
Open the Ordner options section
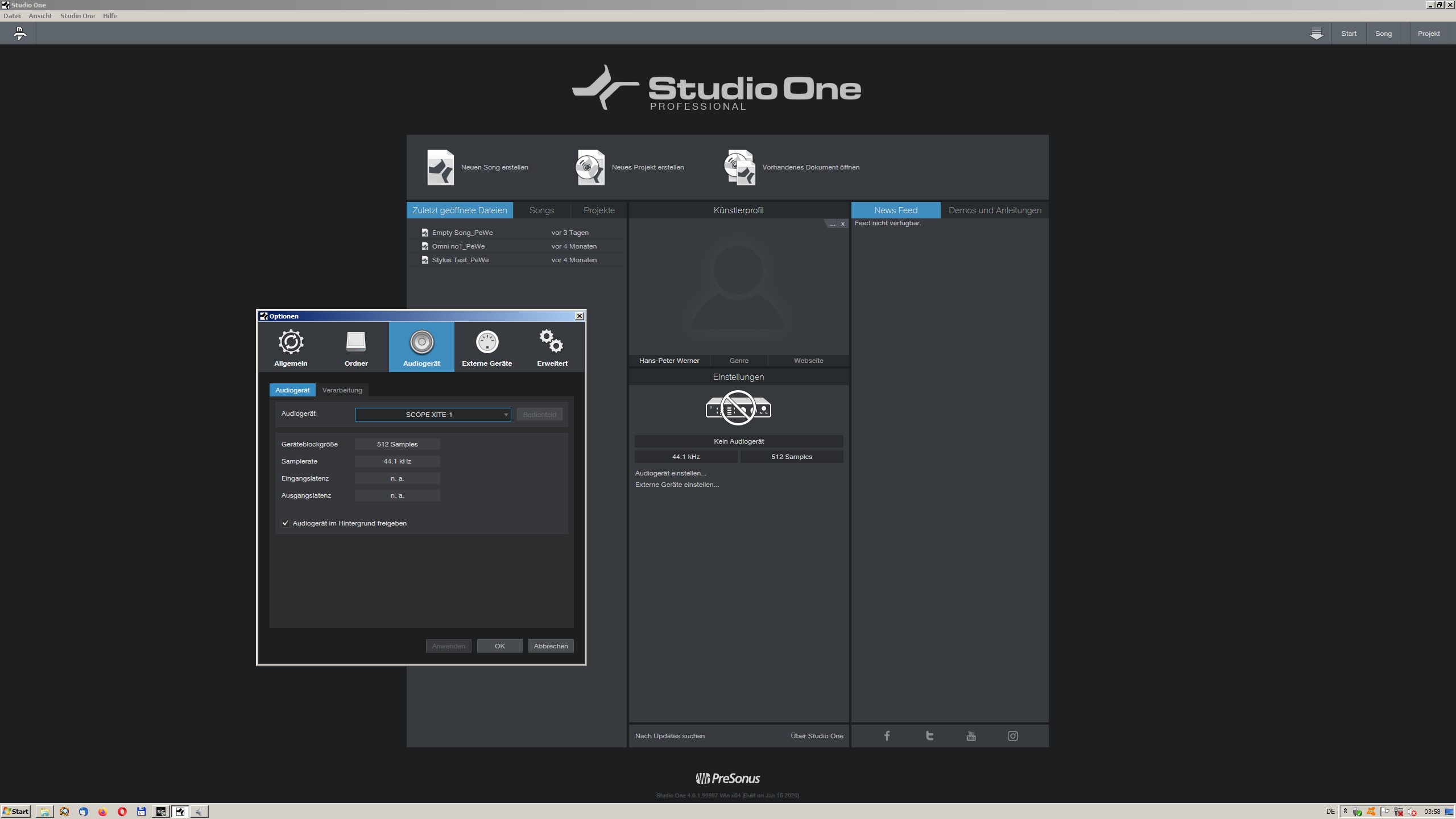tap(356, 347)
